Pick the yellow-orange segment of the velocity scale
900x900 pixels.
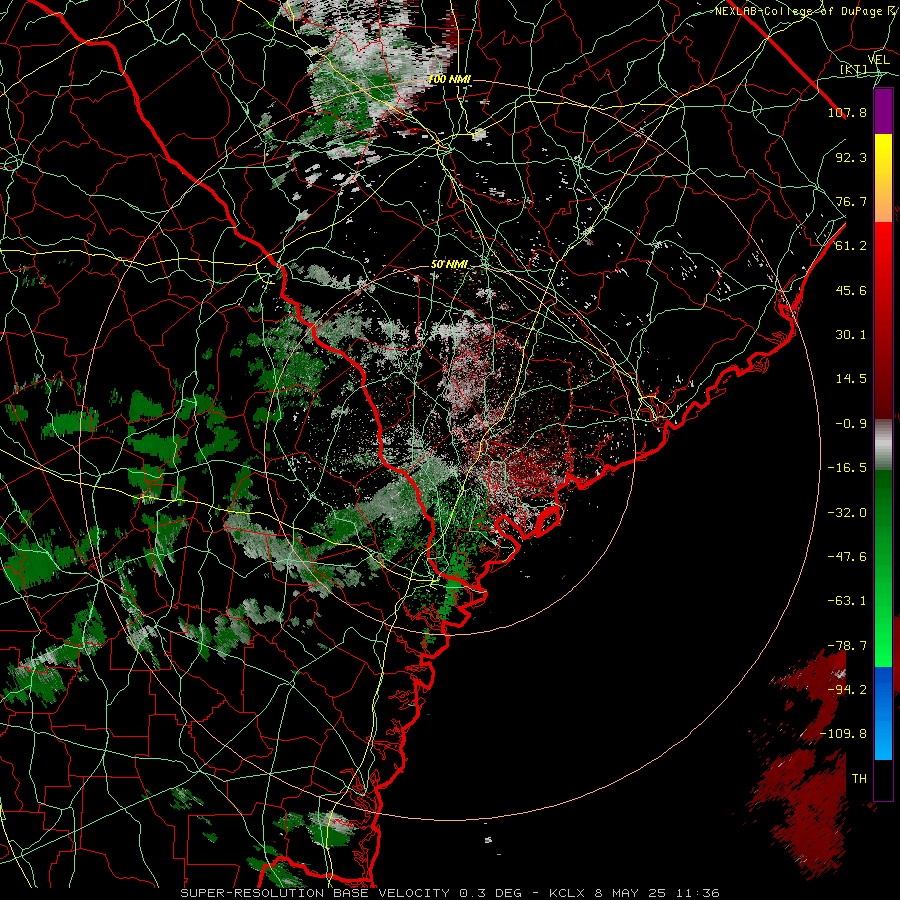tap(883, 178)
